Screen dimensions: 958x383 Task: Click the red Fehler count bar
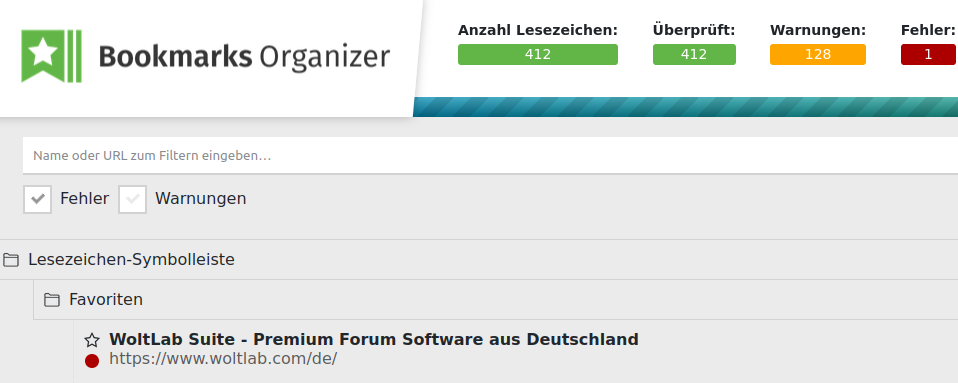pyautogui.click(x=928, y=54)
